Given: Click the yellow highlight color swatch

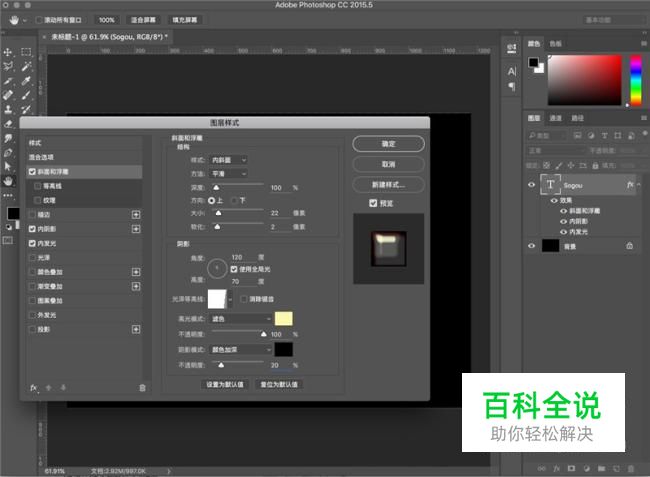Looking at the screenshot, I should click(x=284, y=319).
